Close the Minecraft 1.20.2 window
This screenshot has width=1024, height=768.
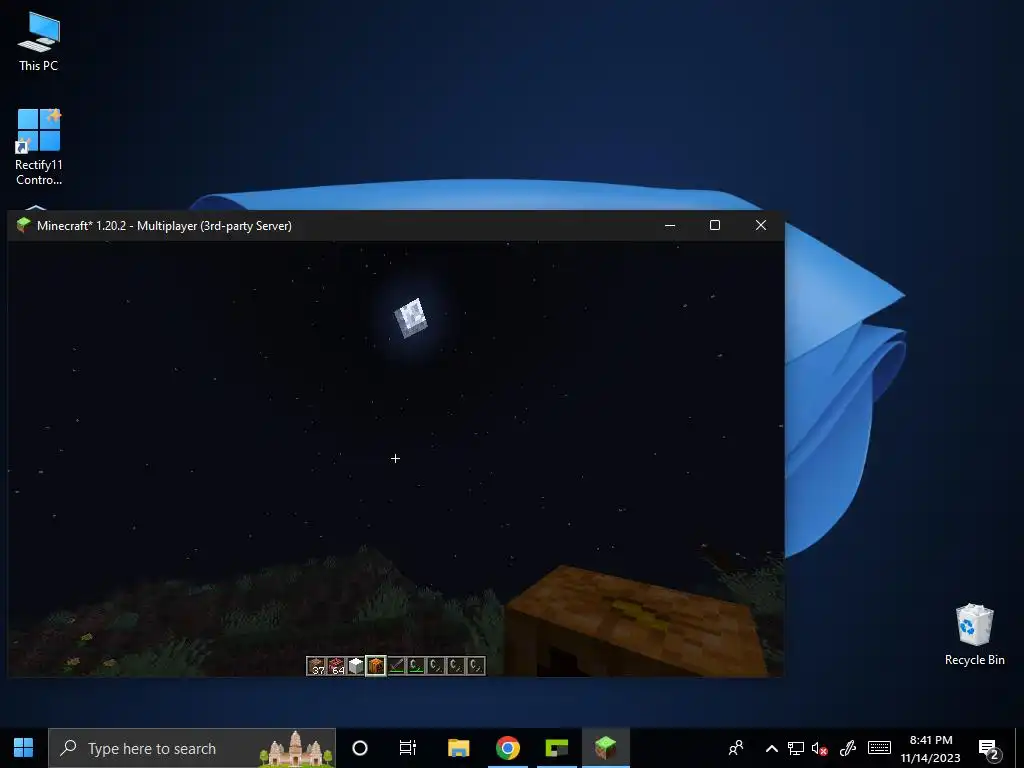[x=761, y=225]
